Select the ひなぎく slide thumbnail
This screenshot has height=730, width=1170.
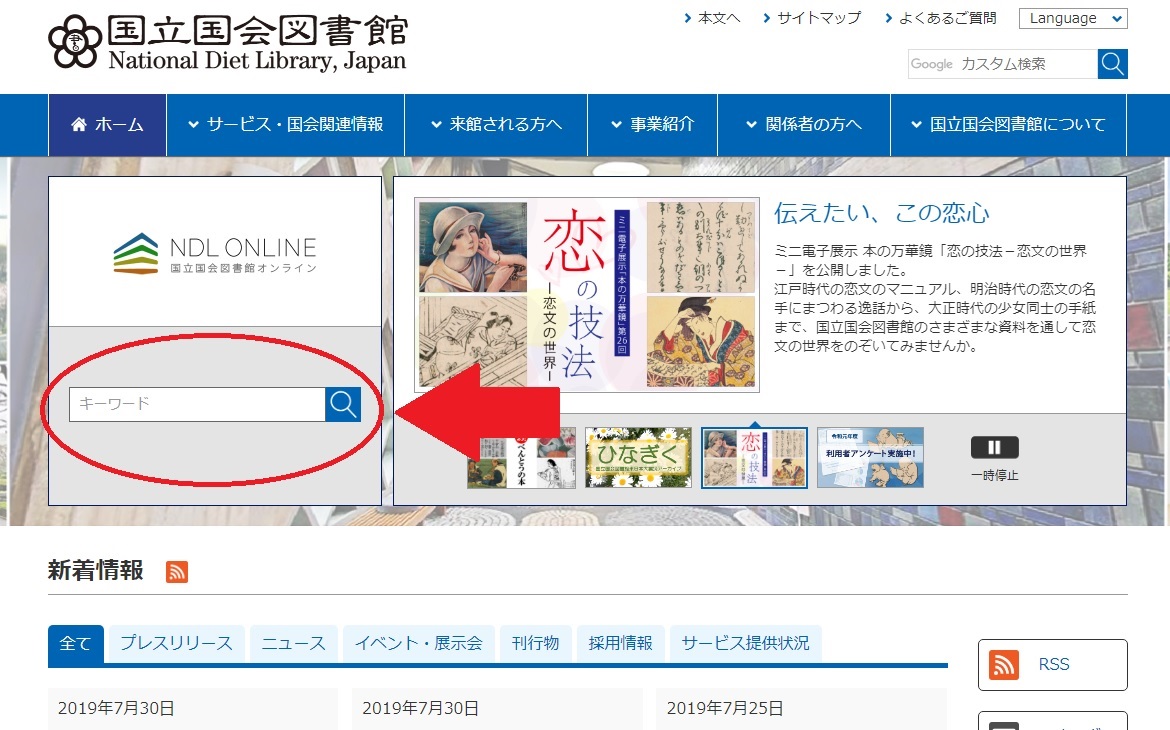click(639, 458)
